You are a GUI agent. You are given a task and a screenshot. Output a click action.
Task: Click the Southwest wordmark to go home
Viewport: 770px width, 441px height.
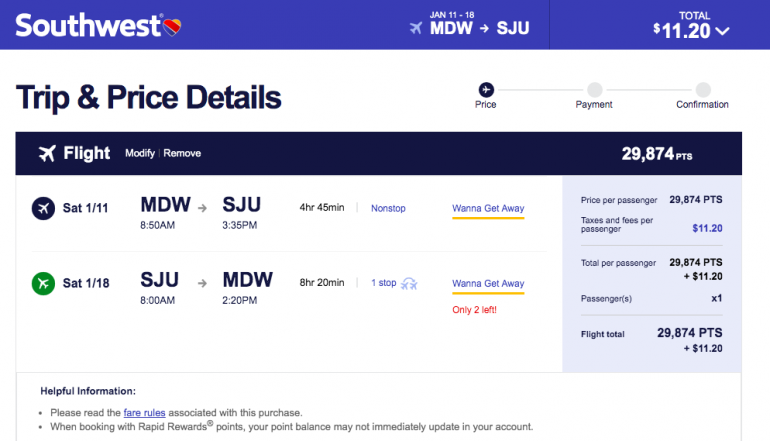click(88, 25)
